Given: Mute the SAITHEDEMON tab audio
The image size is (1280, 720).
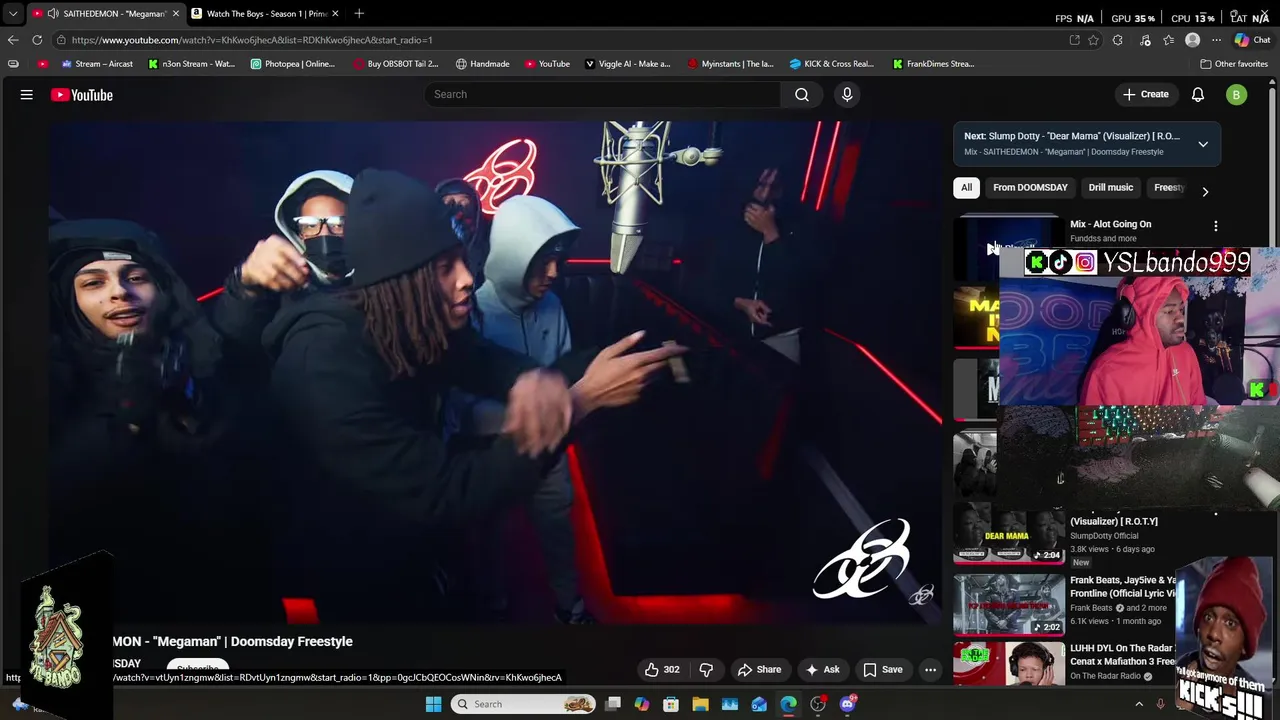Looking at the screenshot, I should [52, 13].
